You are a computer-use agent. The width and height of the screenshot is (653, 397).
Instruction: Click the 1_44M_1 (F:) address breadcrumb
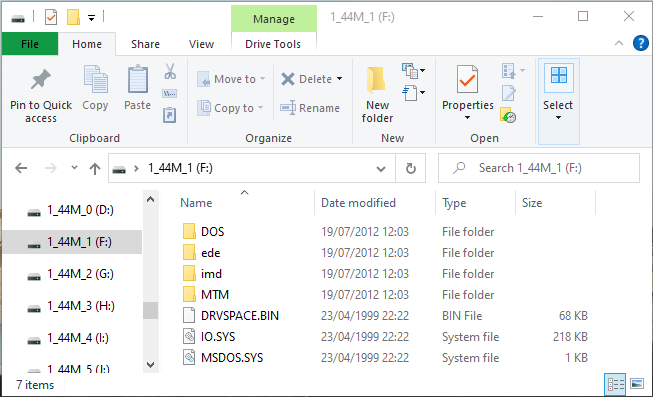click(x=180, y=168)
